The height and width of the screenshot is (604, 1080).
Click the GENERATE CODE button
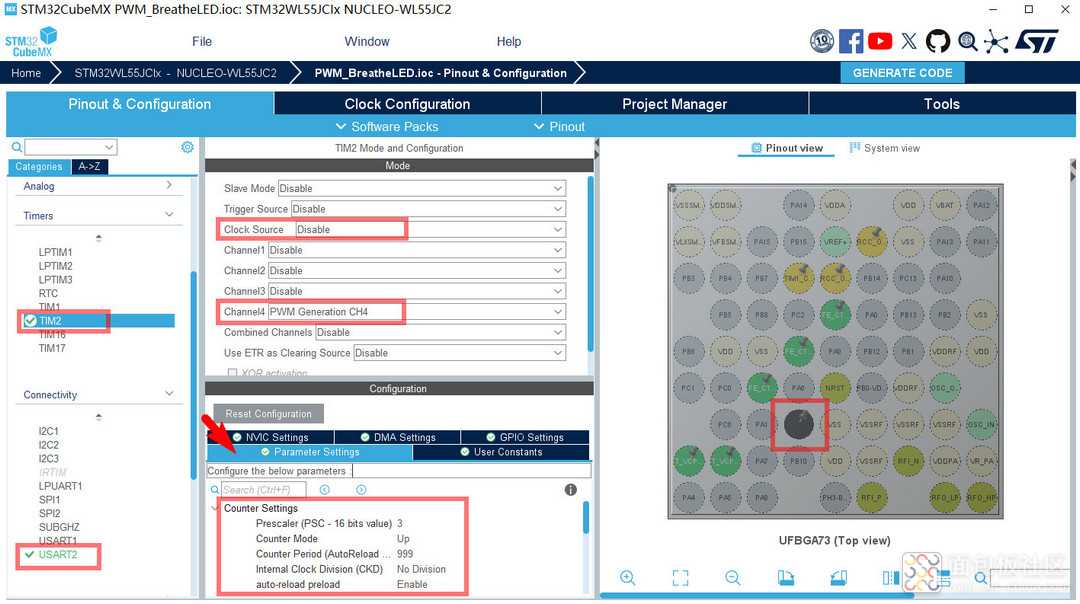902,72
